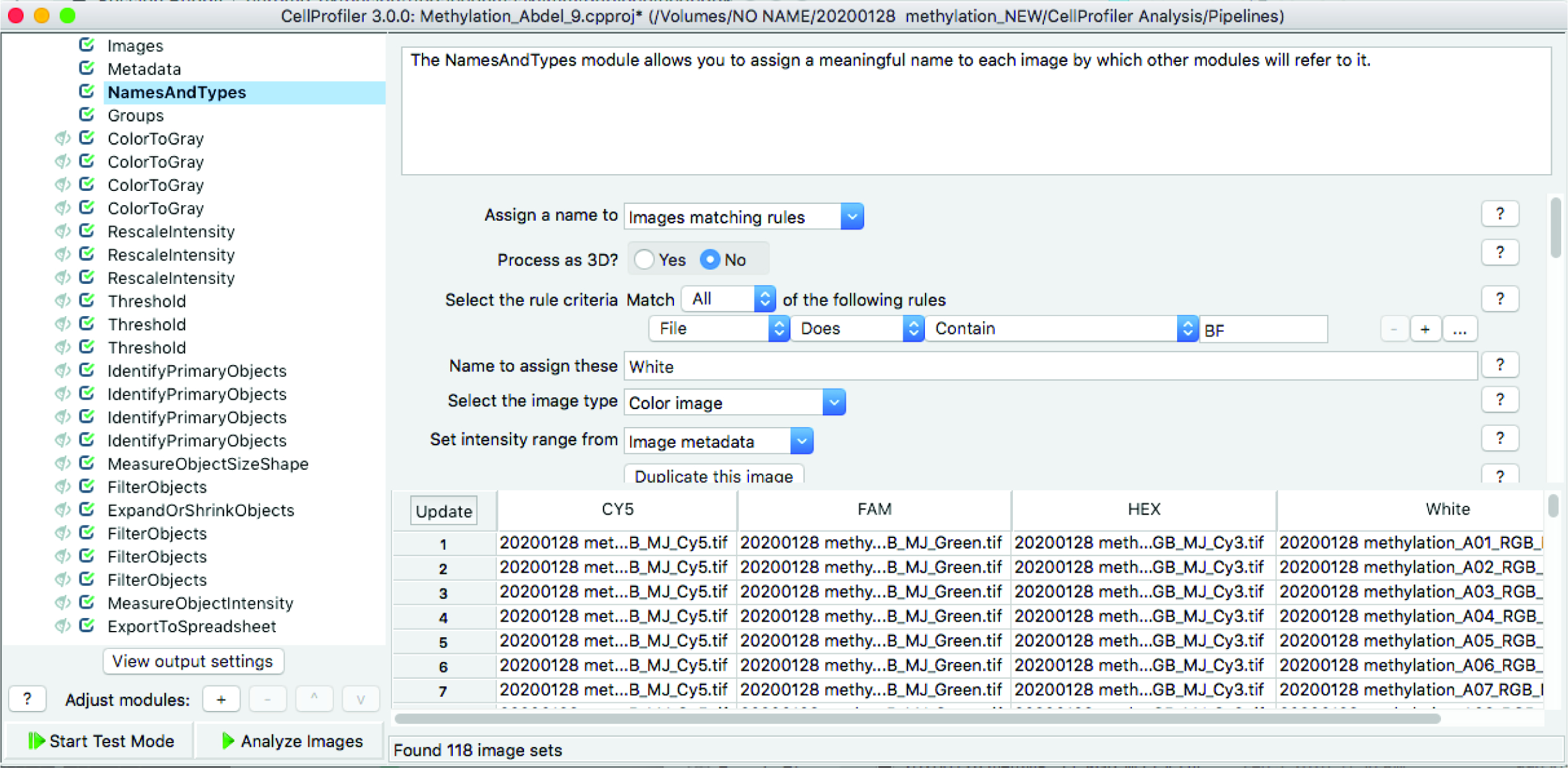Open the Assign a name to dropdown
The image size is (1568, 768).
(x=743, y=216)
